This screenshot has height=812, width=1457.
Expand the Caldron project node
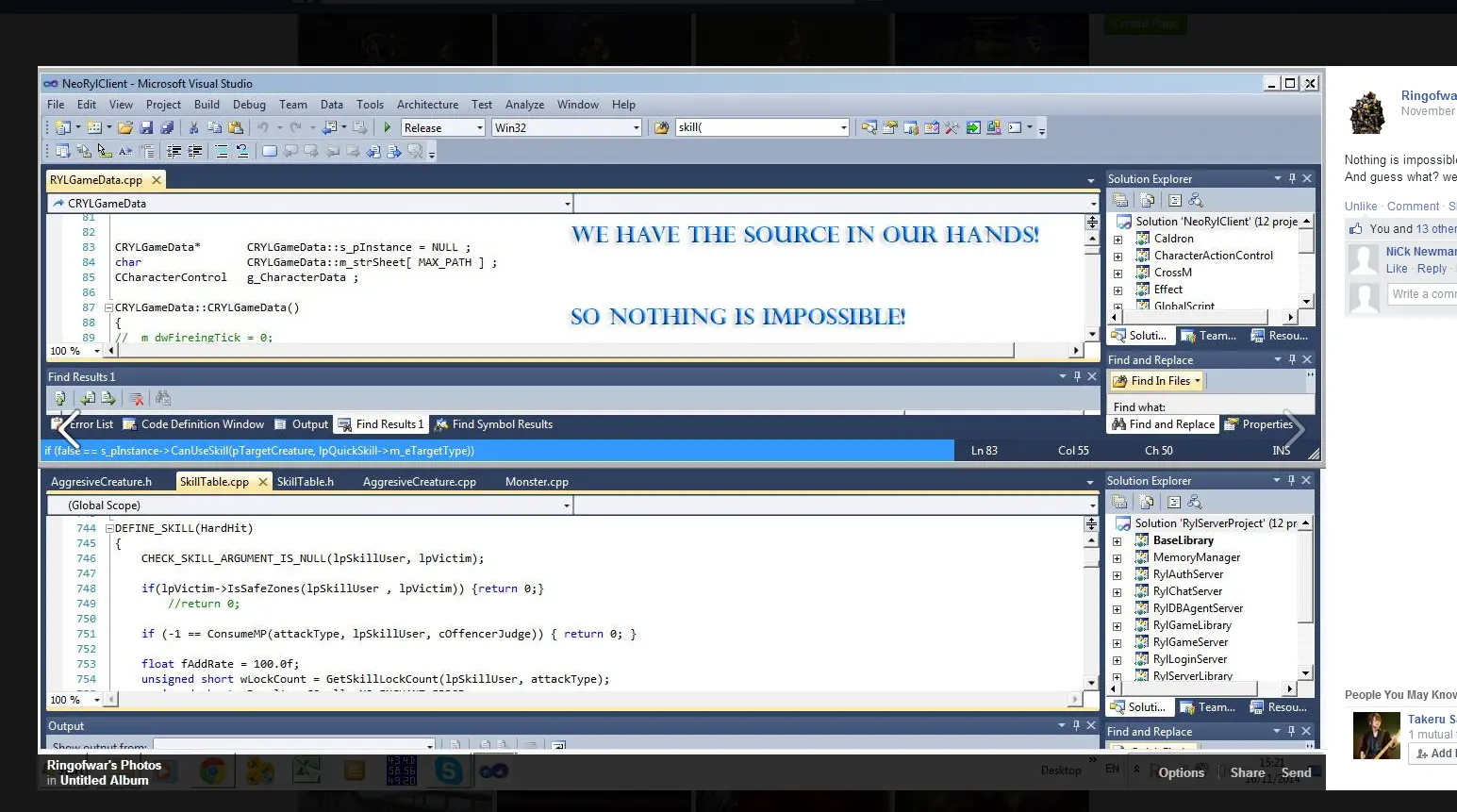[x=1118, y=240]
